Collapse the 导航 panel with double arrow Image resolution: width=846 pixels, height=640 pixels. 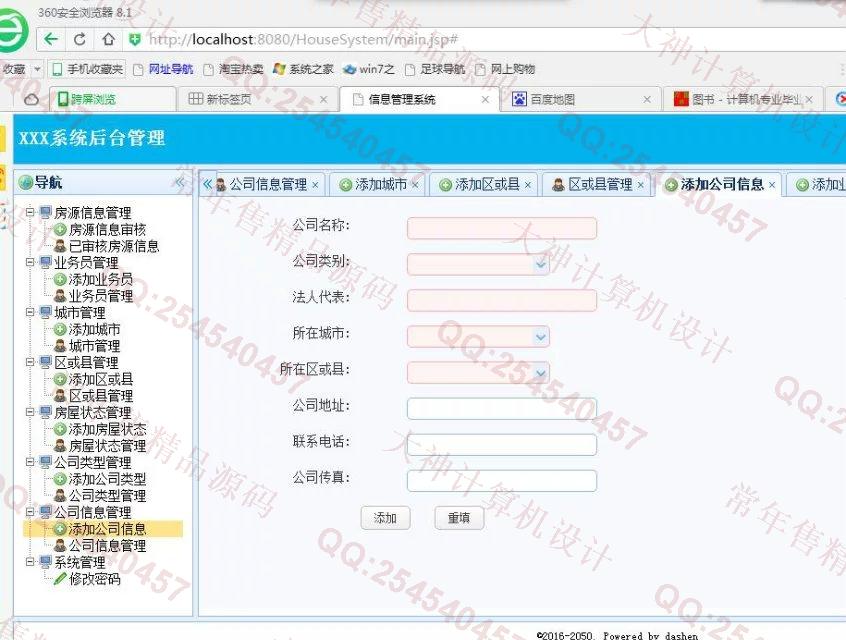[180, 182]
